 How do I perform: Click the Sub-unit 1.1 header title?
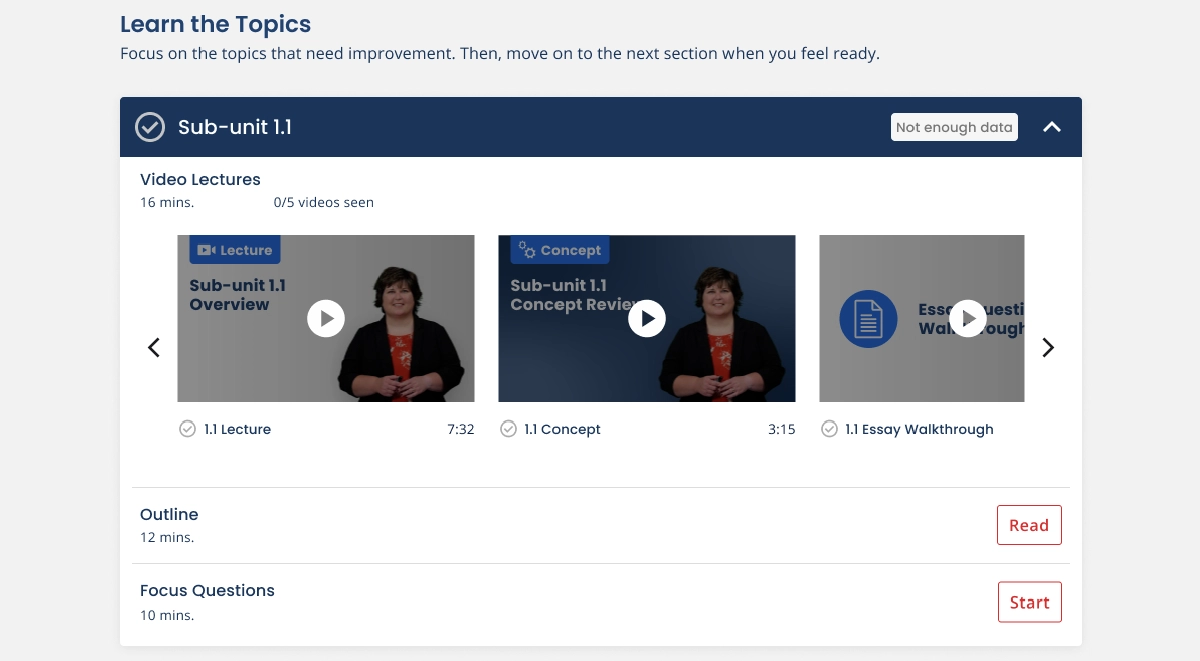pos(235,127)
